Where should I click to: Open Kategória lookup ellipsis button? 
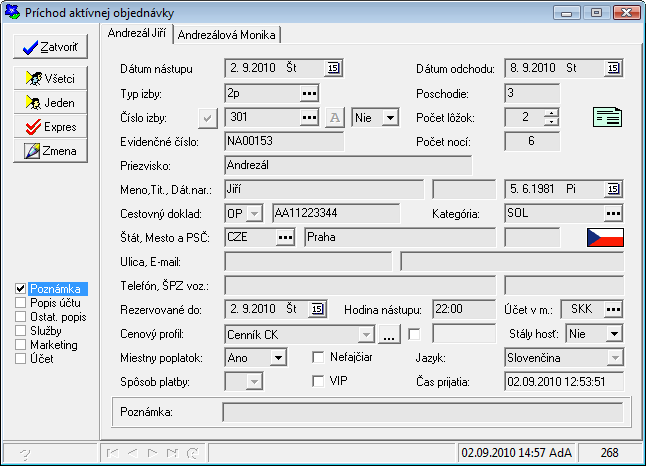[x=613, y=213]
